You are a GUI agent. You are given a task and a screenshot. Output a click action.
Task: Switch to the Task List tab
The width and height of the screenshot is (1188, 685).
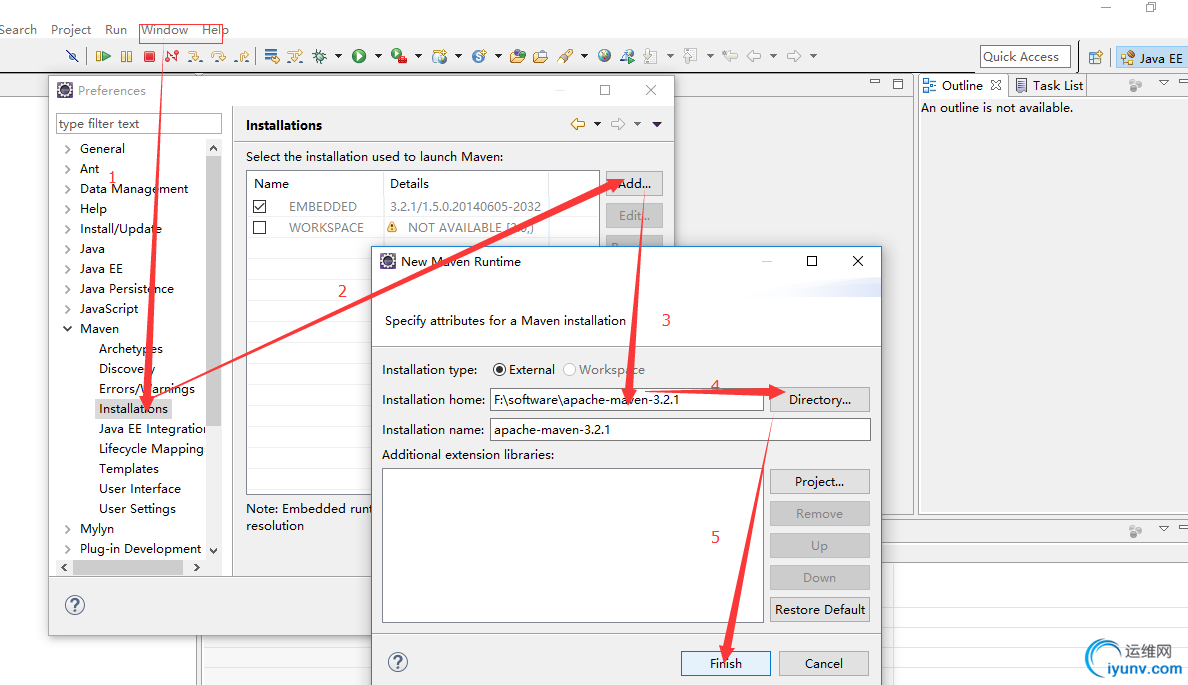[1049, 86]
